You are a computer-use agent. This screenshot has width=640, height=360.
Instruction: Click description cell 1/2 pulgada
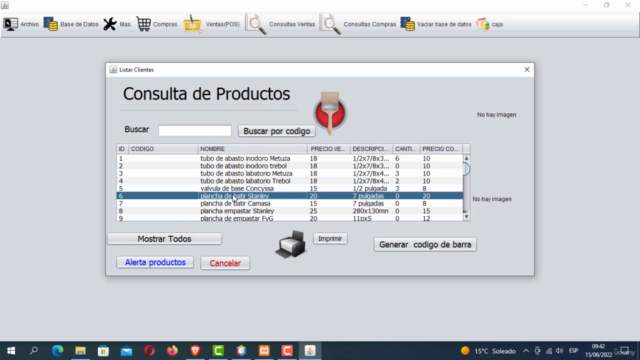(x=370, y=189)
